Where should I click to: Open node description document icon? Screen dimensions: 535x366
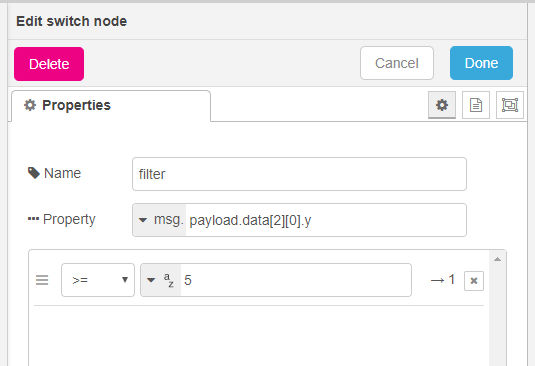tap(476, 105)
